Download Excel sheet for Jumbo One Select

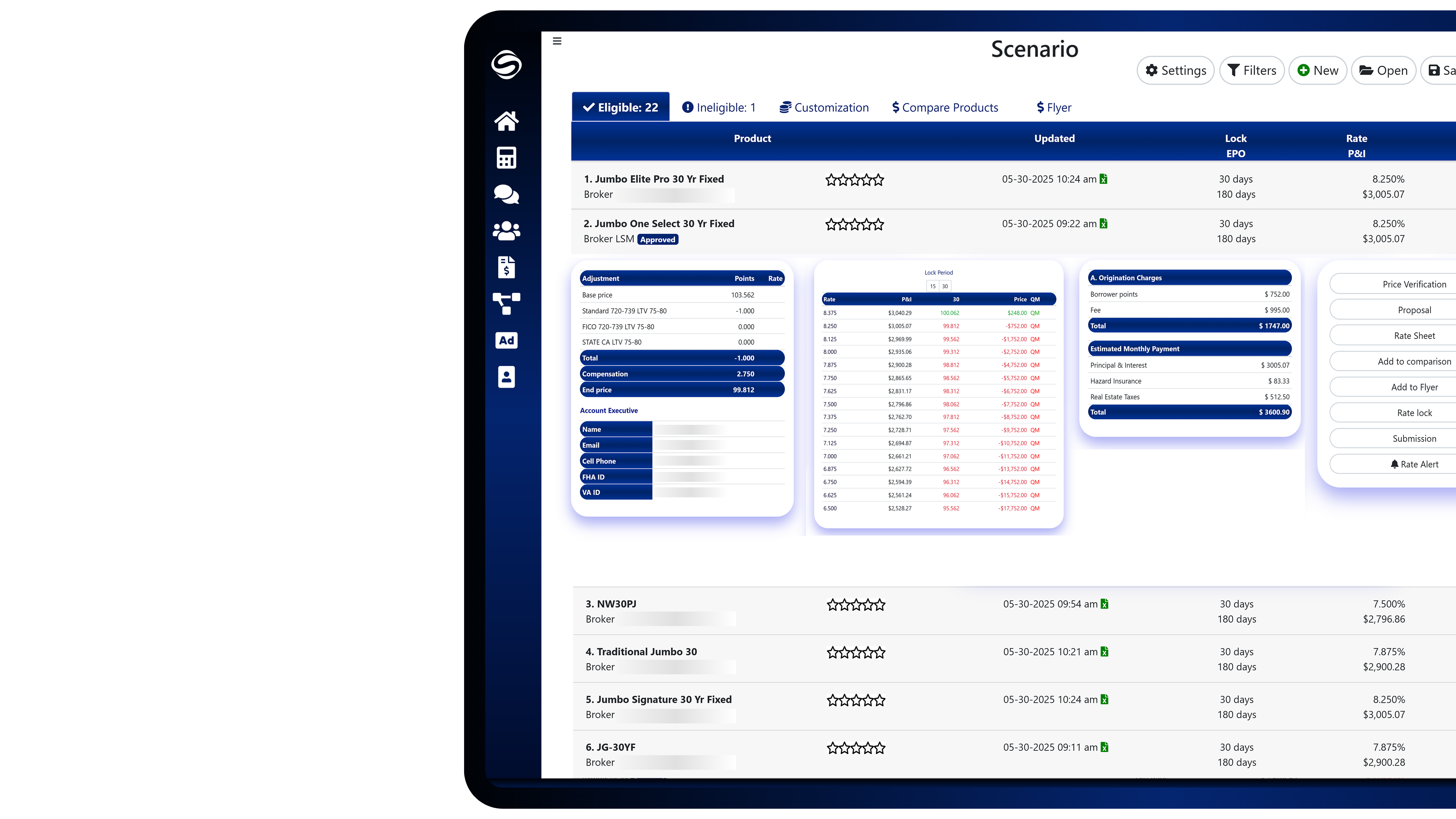coord(1103,224)
